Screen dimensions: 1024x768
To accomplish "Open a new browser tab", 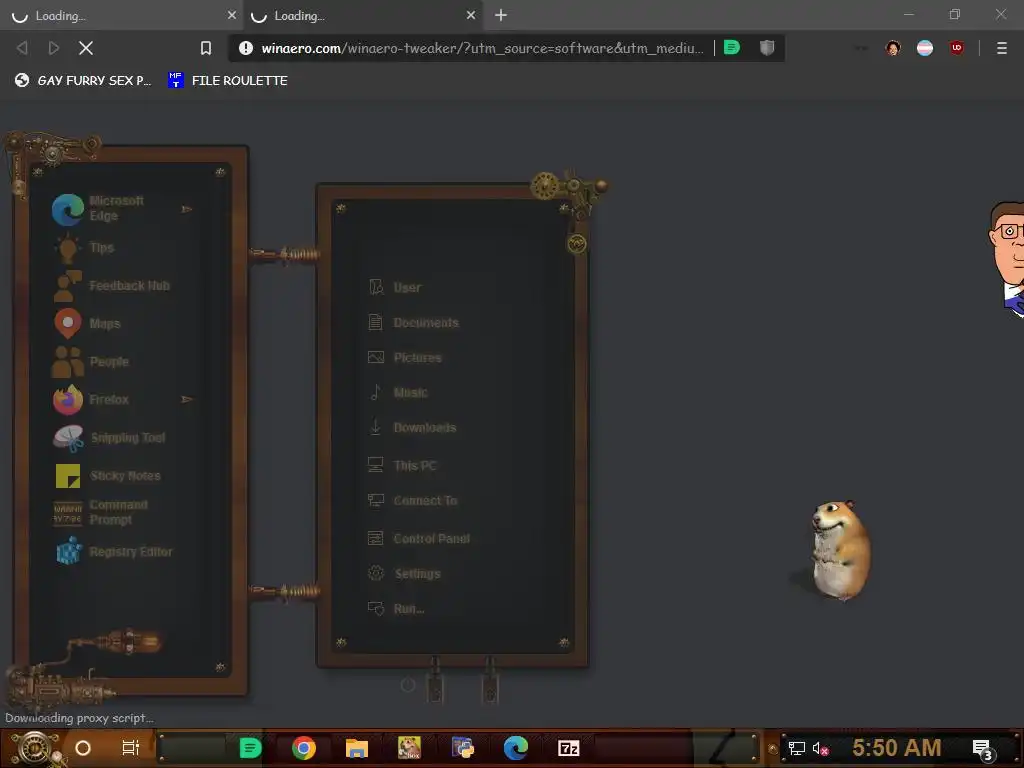I will [501, 15].
